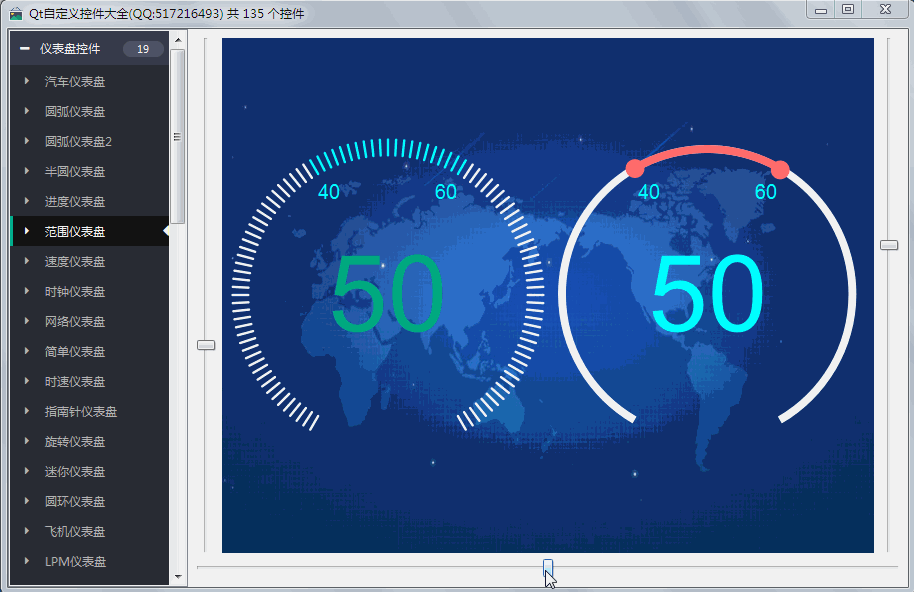Click the sidebar vertical scrollbar thumb
The width and height of the screenshot is (914, 592).
pos(178,135)
